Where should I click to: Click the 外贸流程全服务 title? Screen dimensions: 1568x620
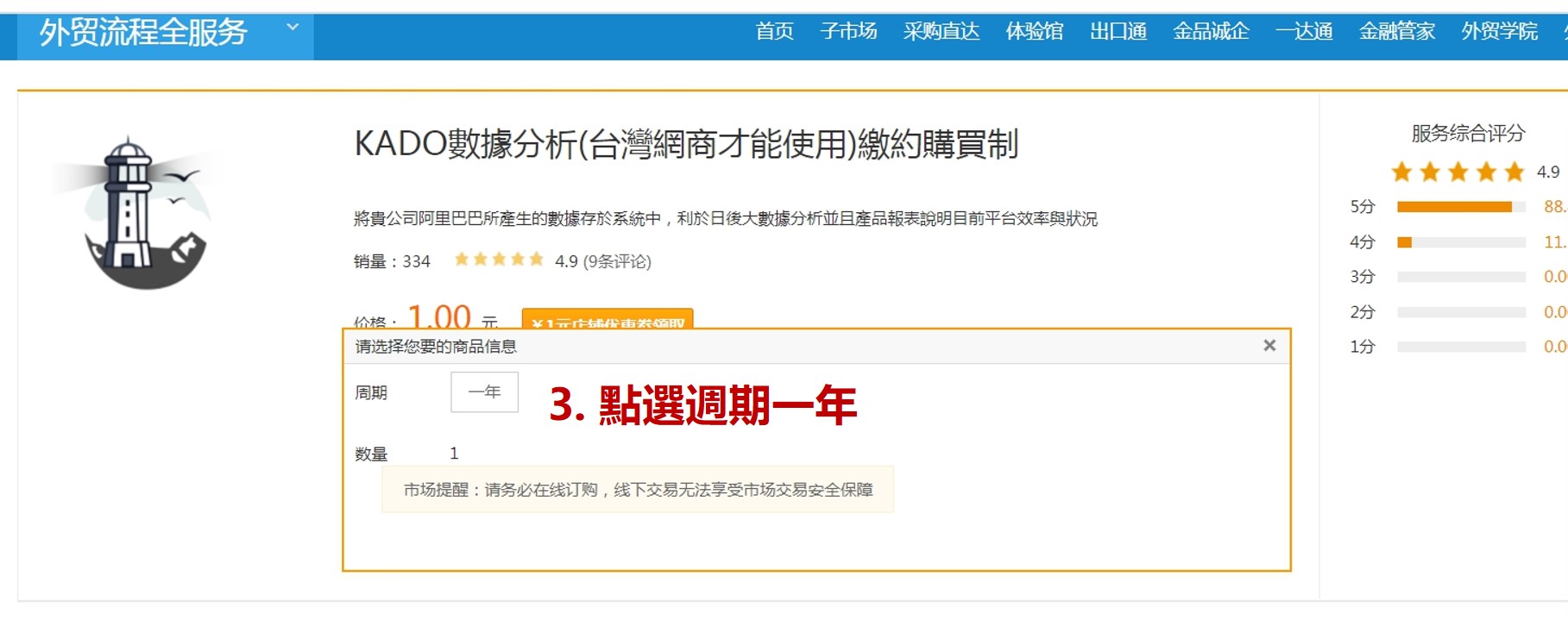click(x=143, y=33)
